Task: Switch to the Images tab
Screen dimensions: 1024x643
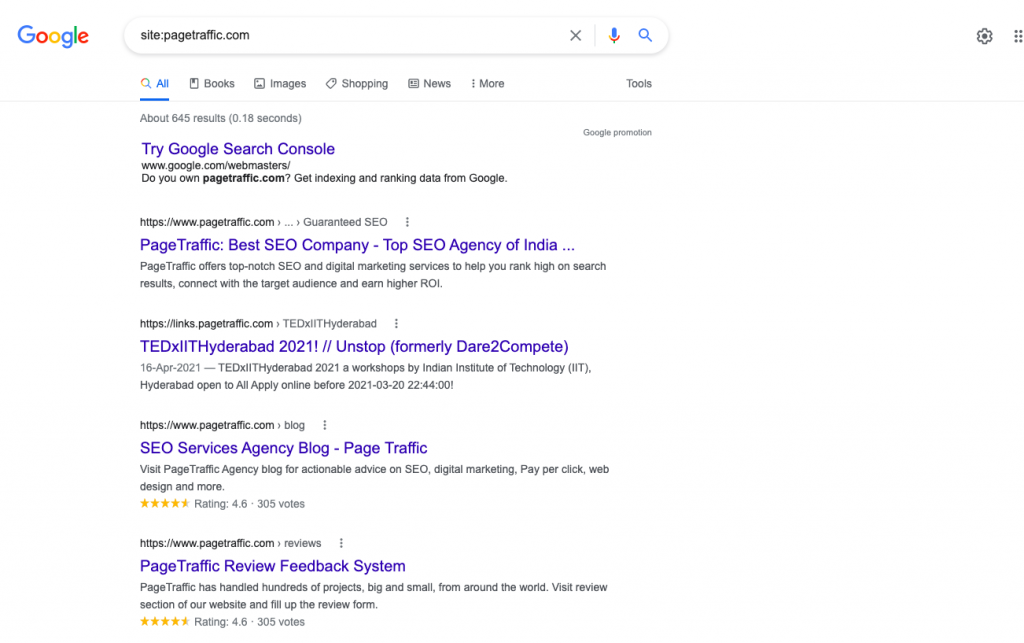Action: [x=280, y=83]
